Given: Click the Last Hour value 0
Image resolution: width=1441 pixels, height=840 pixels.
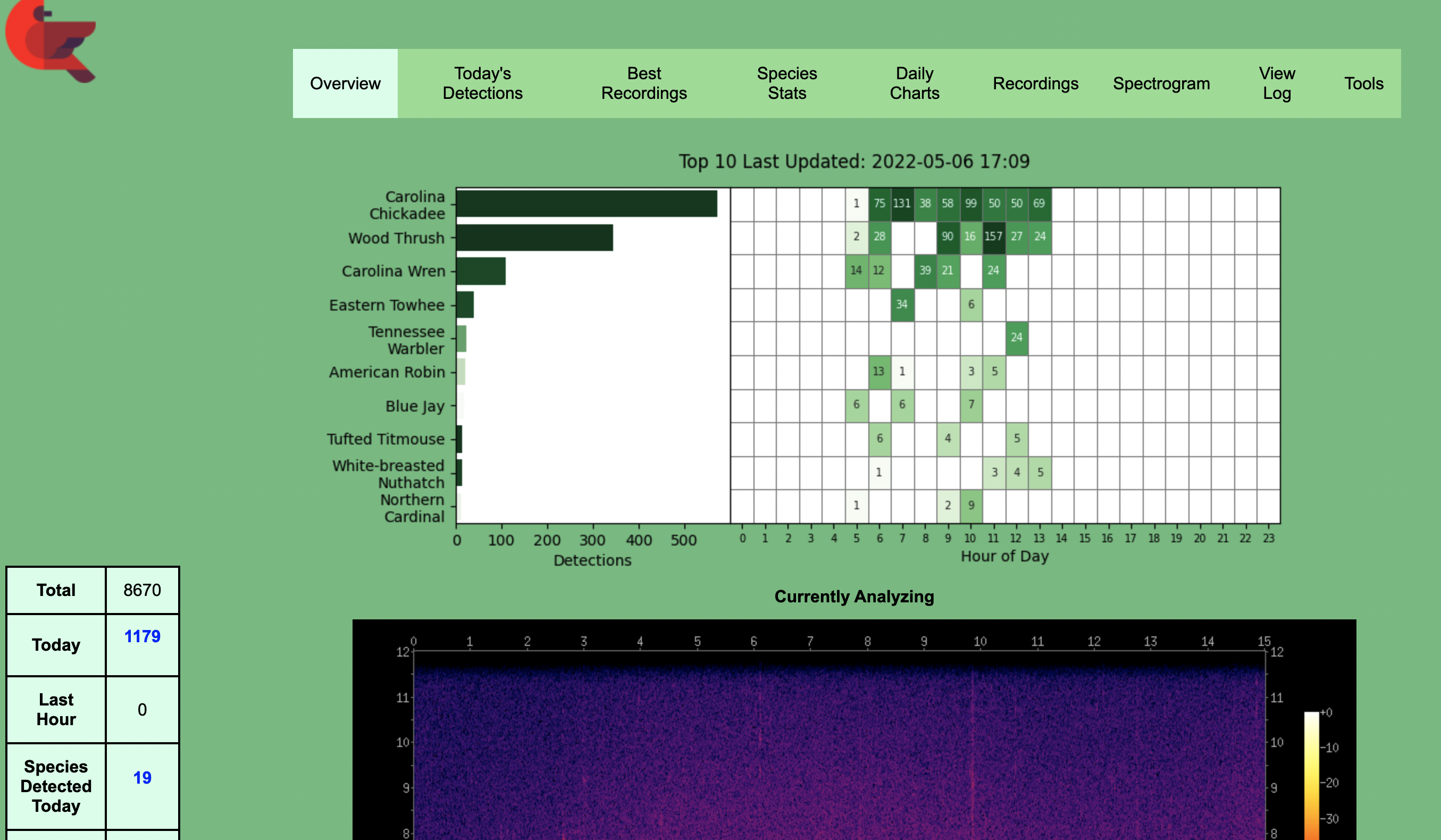Looking at the screenshot, I should point(143,710).
